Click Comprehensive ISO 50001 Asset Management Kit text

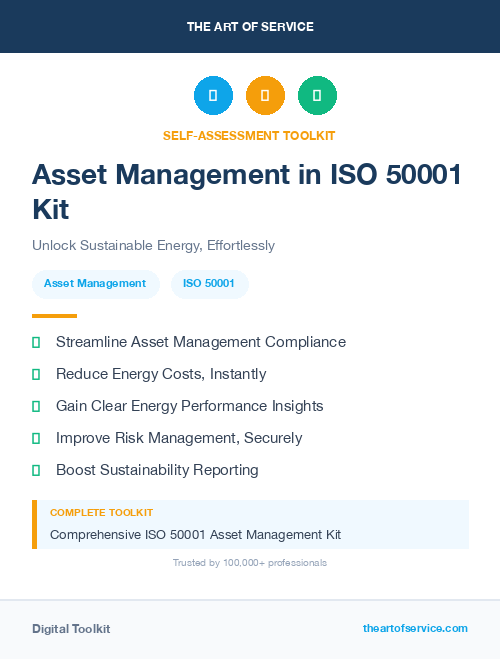[x=195, y=535]
